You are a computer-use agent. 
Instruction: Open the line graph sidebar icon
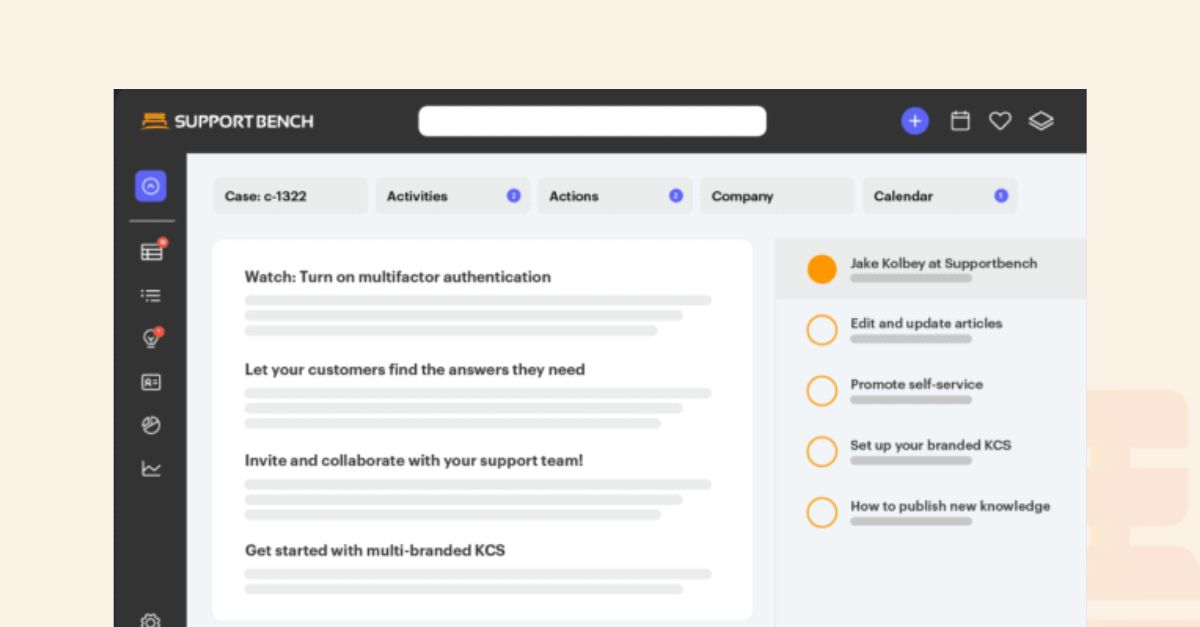[151, 468]
